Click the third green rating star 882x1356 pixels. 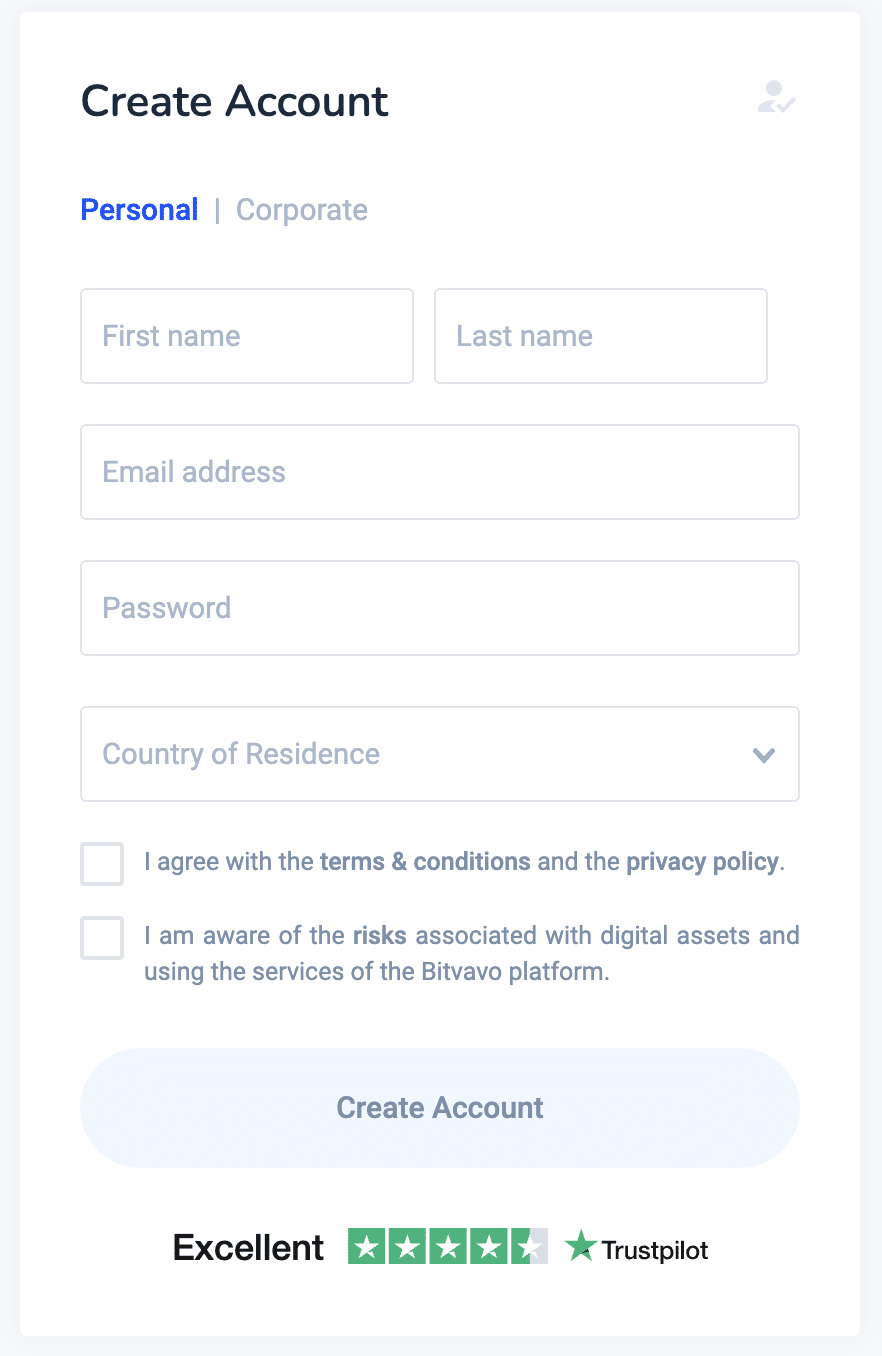pos(448,1246)
